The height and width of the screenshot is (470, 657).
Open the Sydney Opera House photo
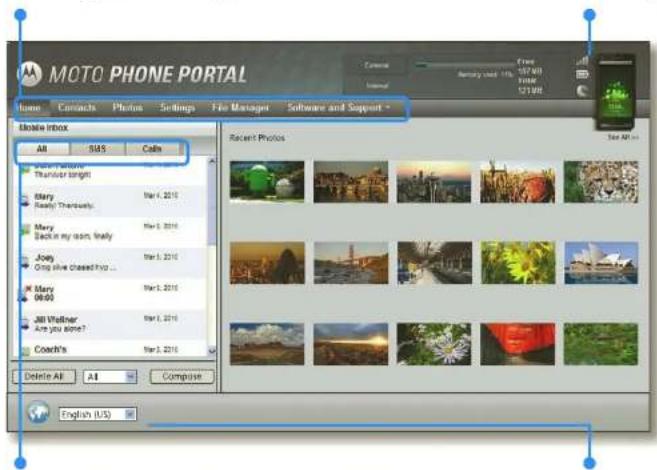point(601,263)
